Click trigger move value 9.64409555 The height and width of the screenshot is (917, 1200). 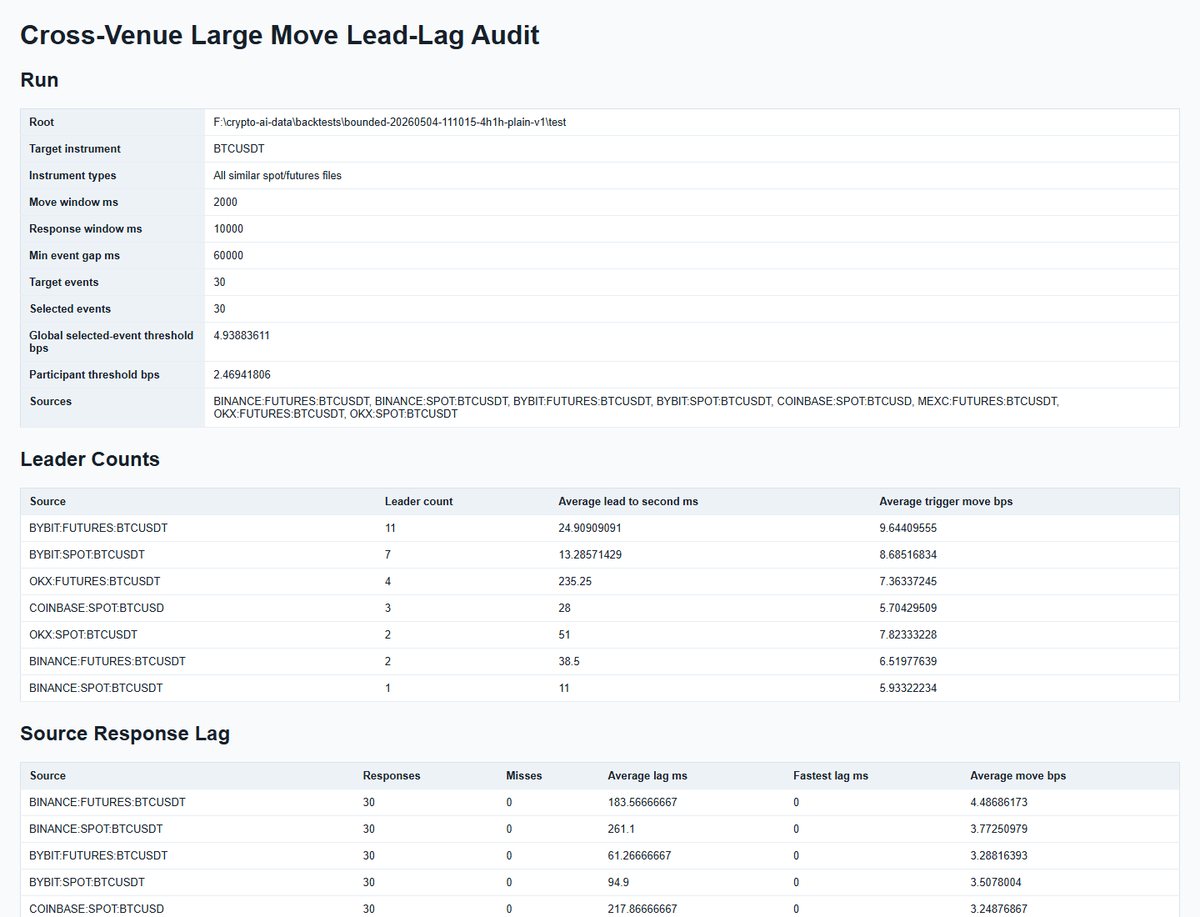[x=908, y=528]
